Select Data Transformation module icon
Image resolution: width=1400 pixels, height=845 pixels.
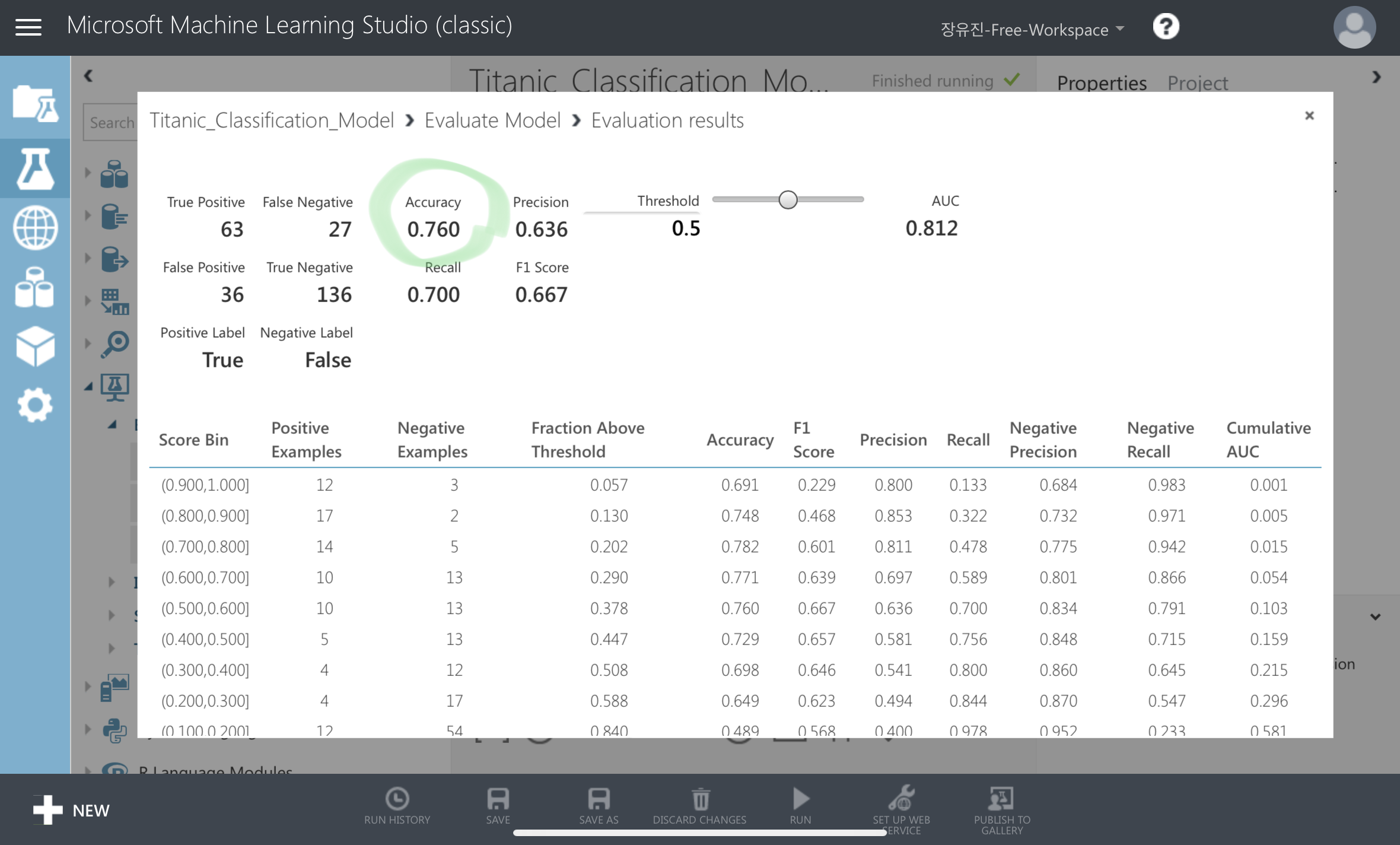114,301
